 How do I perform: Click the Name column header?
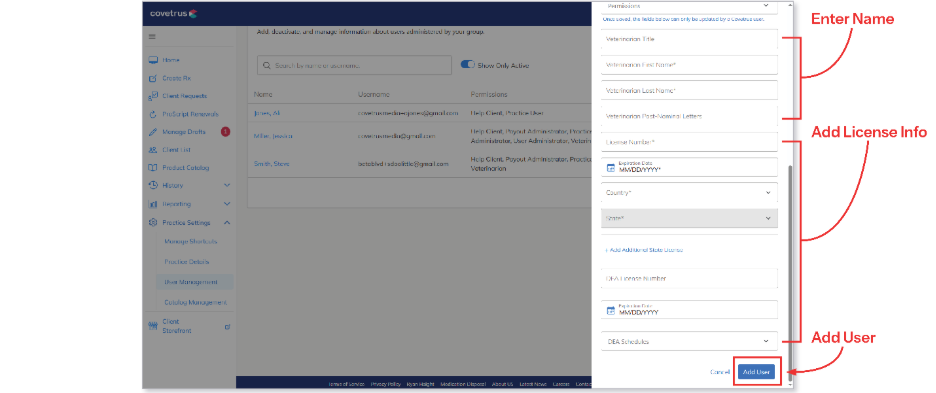pyautogui.click(x=263, y=94)
